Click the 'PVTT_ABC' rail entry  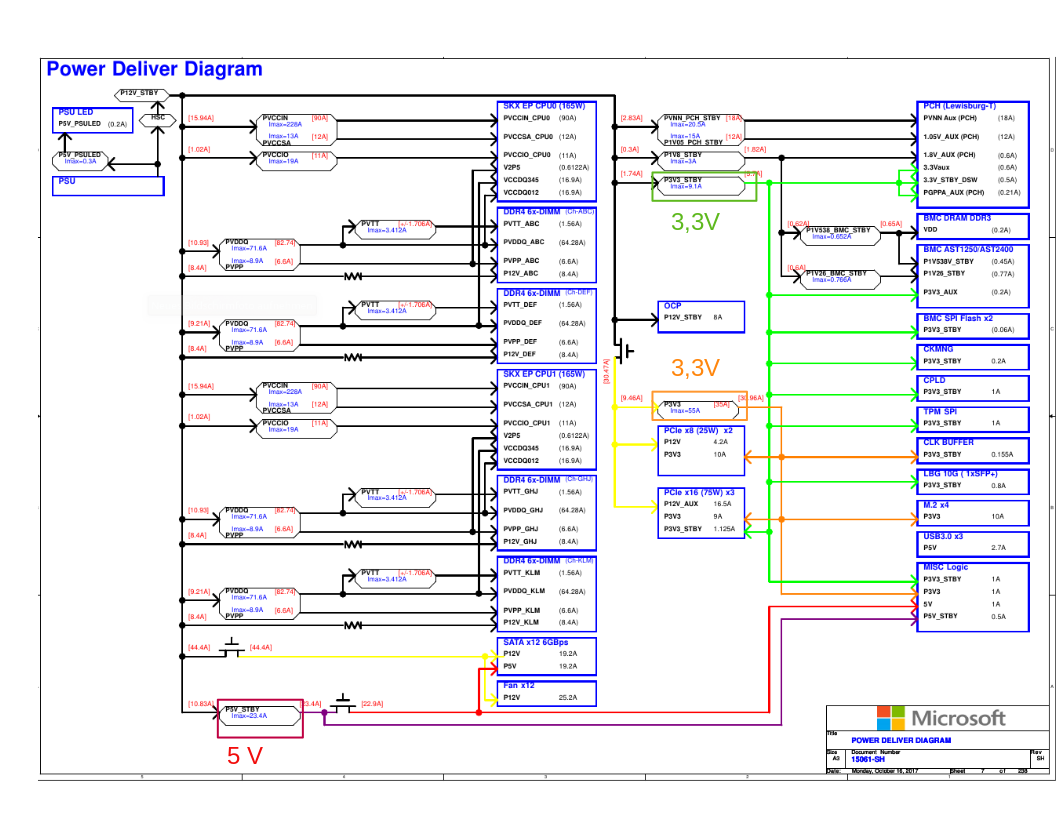(521, 224)
